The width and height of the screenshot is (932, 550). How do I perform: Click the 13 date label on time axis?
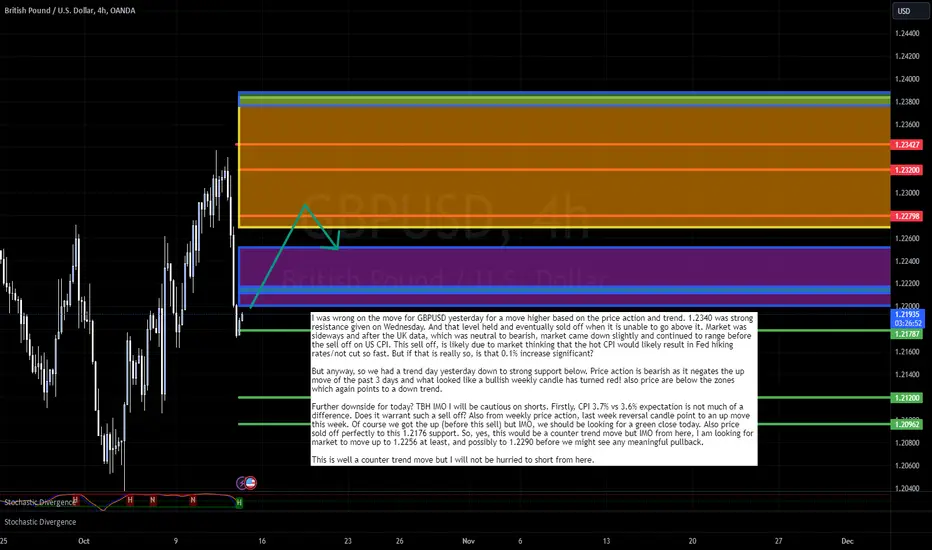606,541
